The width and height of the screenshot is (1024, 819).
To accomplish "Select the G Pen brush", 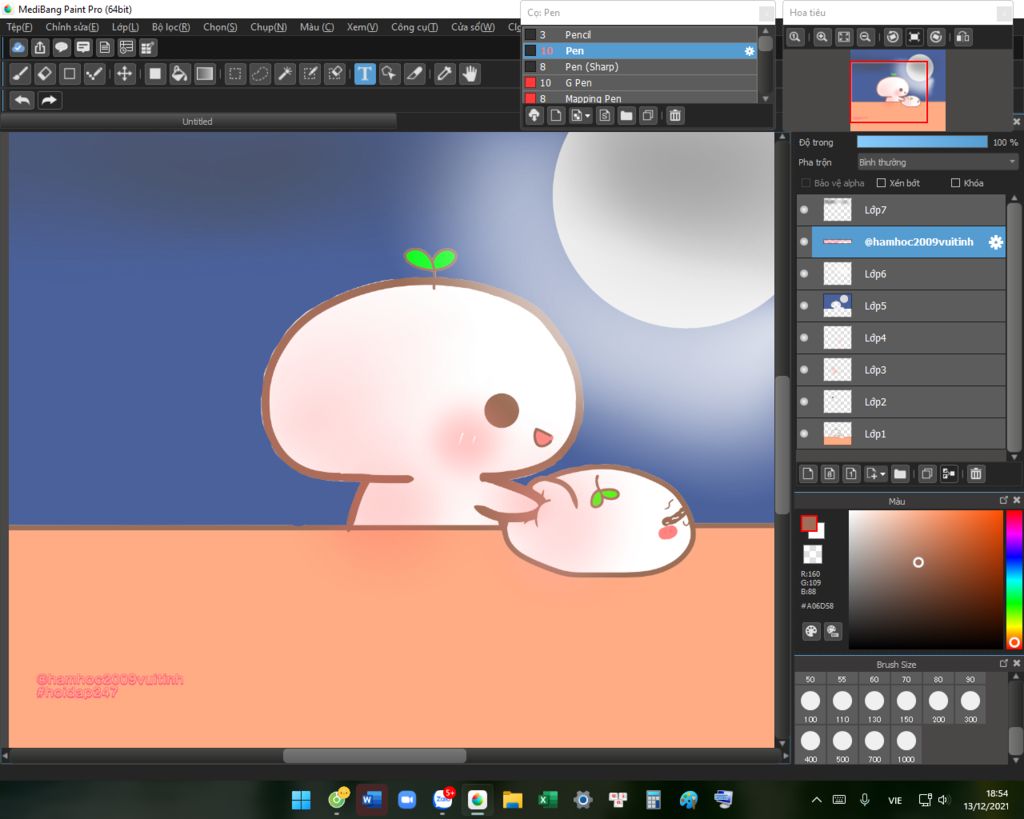I will pyautogui.click(x=640, y=83).
